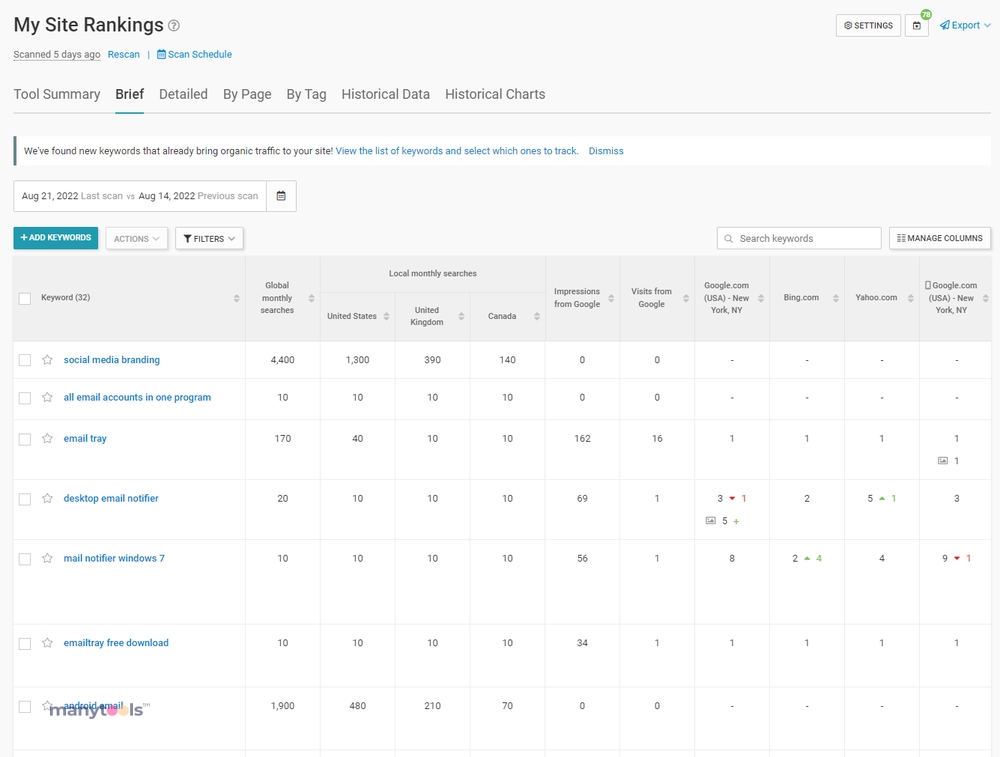This screenshot has height=757, width=1000.
Task: Sort by United States searches column
Action: [386, 316]
